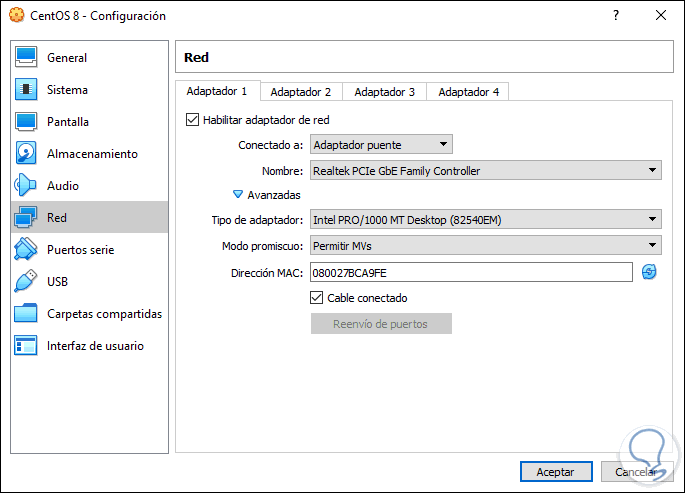Select the Sistema chip icon

(x=27, y=90)
